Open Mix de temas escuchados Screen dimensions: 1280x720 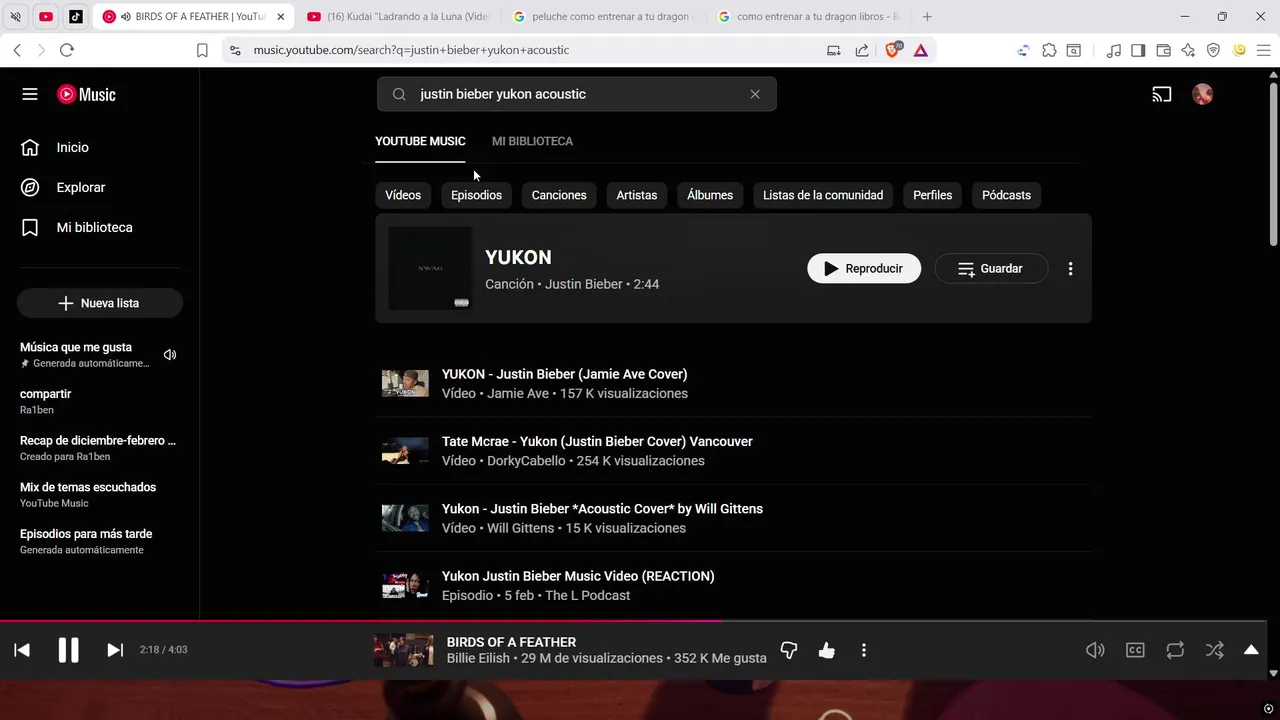click(88, 494)
